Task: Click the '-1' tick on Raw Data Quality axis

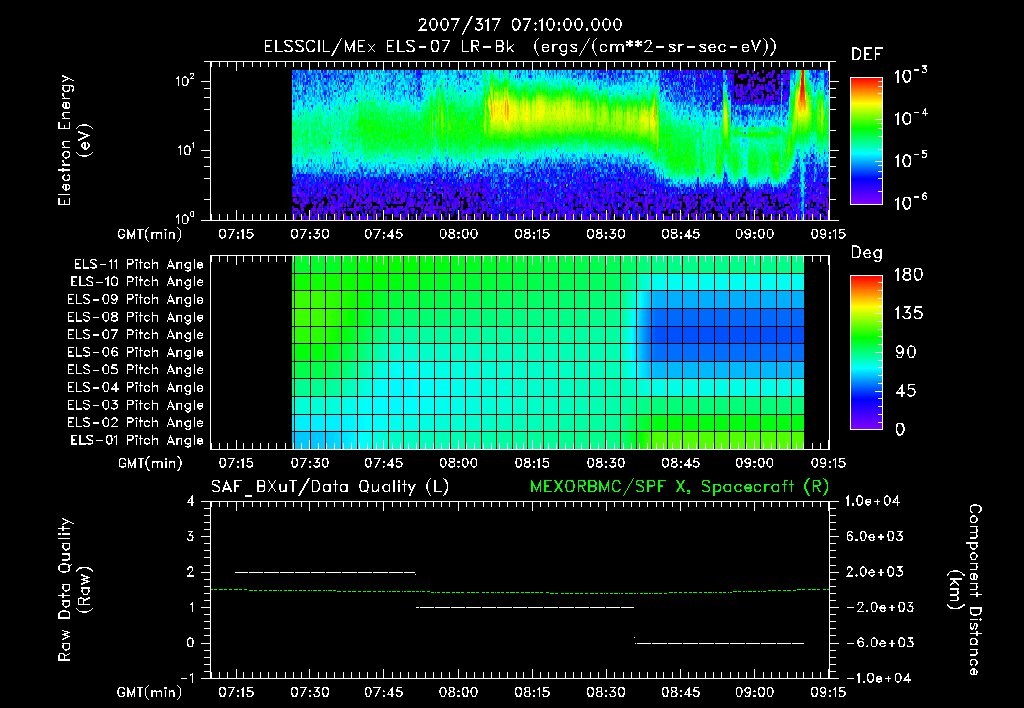Action: pyautogui.click(x=187, y=678)
